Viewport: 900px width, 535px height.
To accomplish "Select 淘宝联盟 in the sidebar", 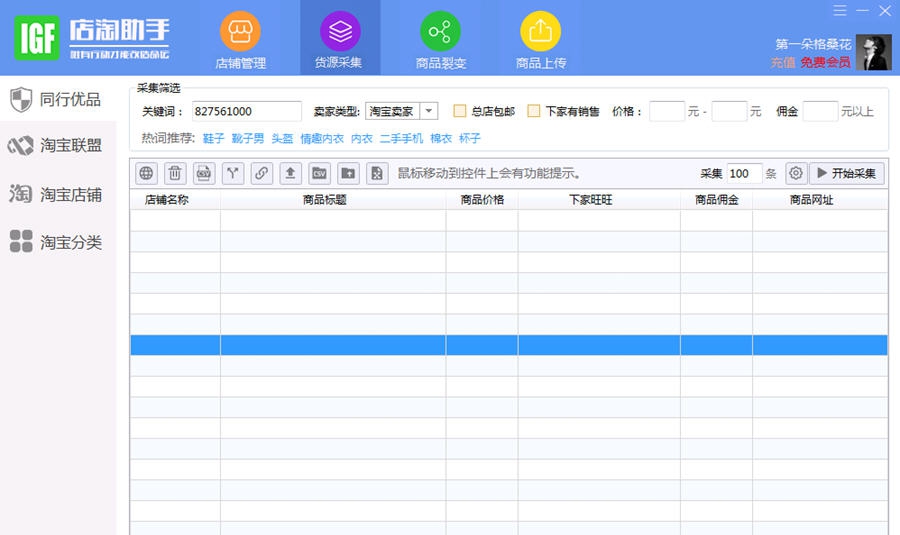I will 57,145.
